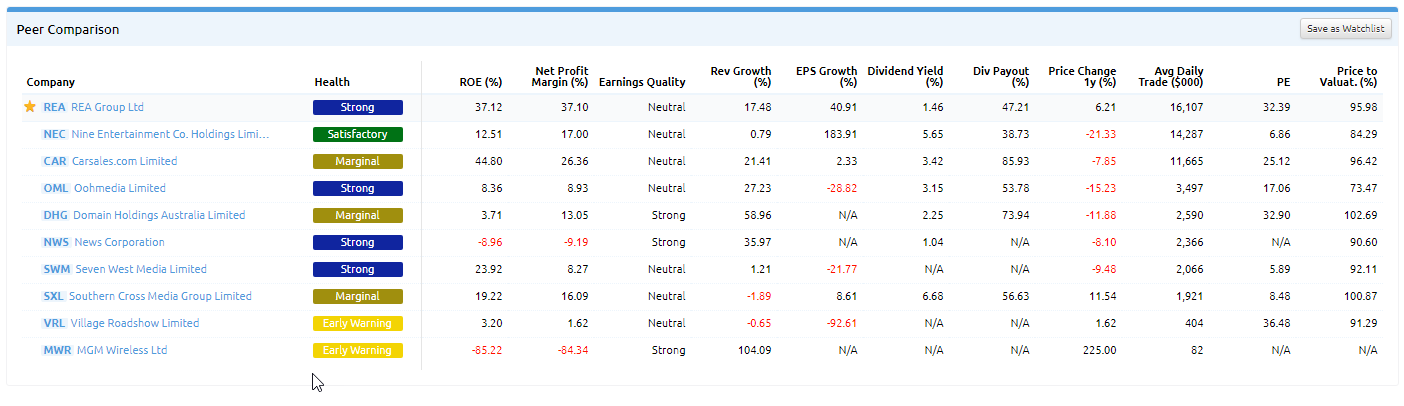Viewport: 1404px width, 406px height.
Task: Sort by Company column header
Action: (x=50, y=82)
